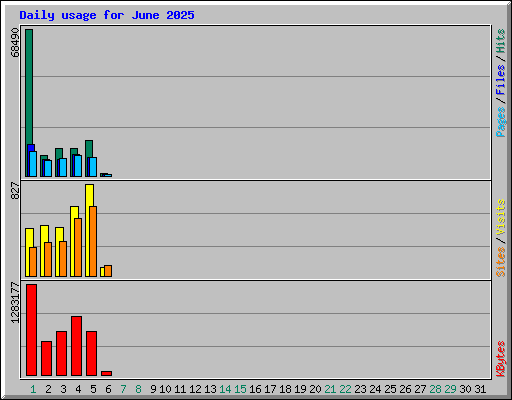Click green weekend day label 22

pyautogui.click(x=345, y=389)
